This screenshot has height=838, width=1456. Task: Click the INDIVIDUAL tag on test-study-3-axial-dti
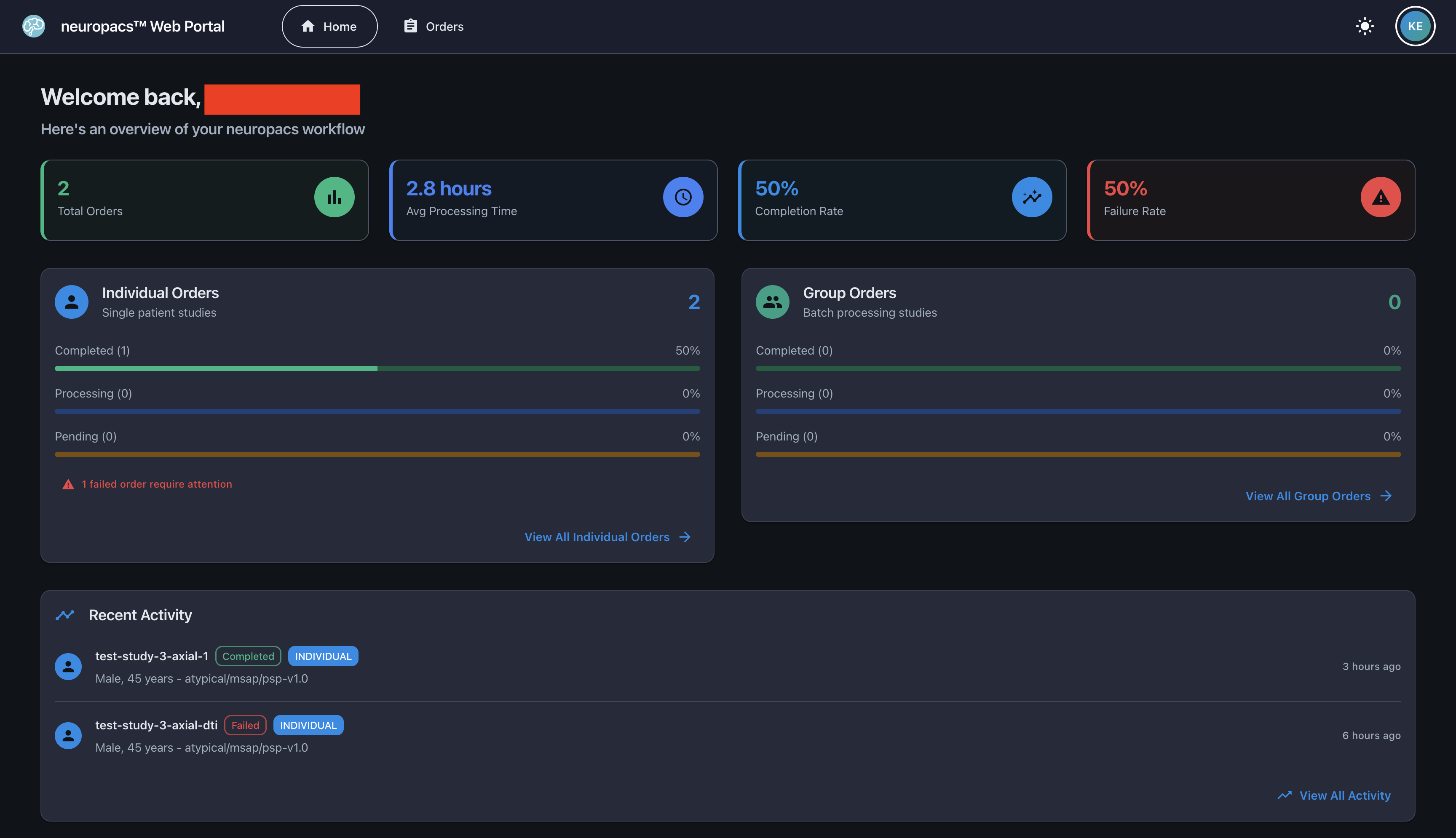click(x=308, y=725)
